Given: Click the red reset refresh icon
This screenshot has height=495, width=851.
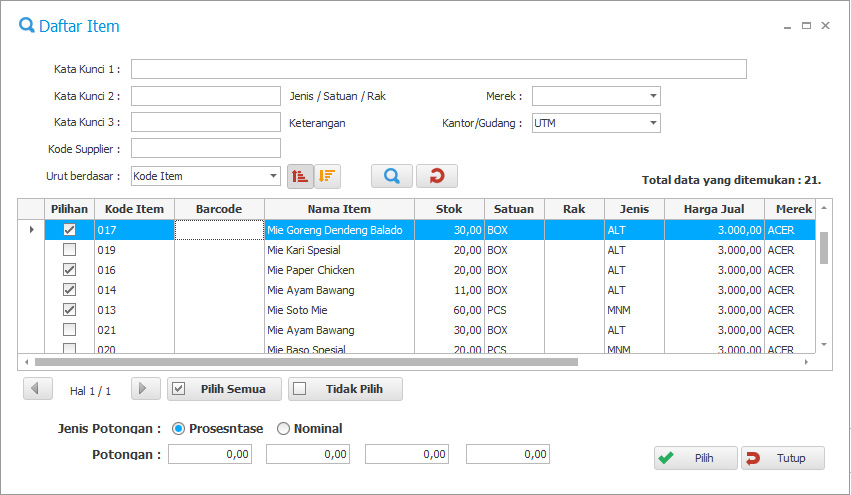Looking at the screenshot, I should tap(437, 176).
